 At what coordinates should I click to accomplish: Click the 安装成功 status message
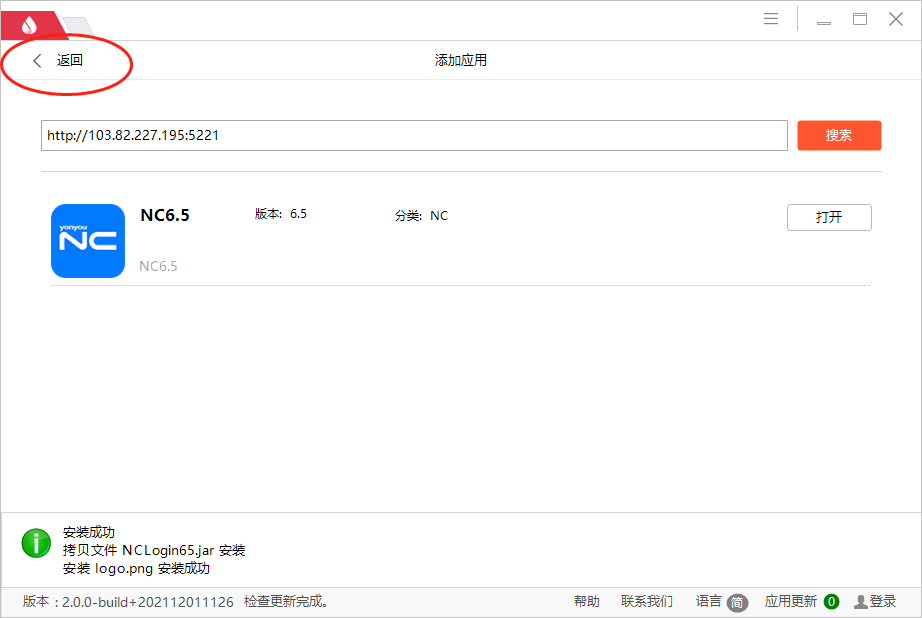click(89, 532)
